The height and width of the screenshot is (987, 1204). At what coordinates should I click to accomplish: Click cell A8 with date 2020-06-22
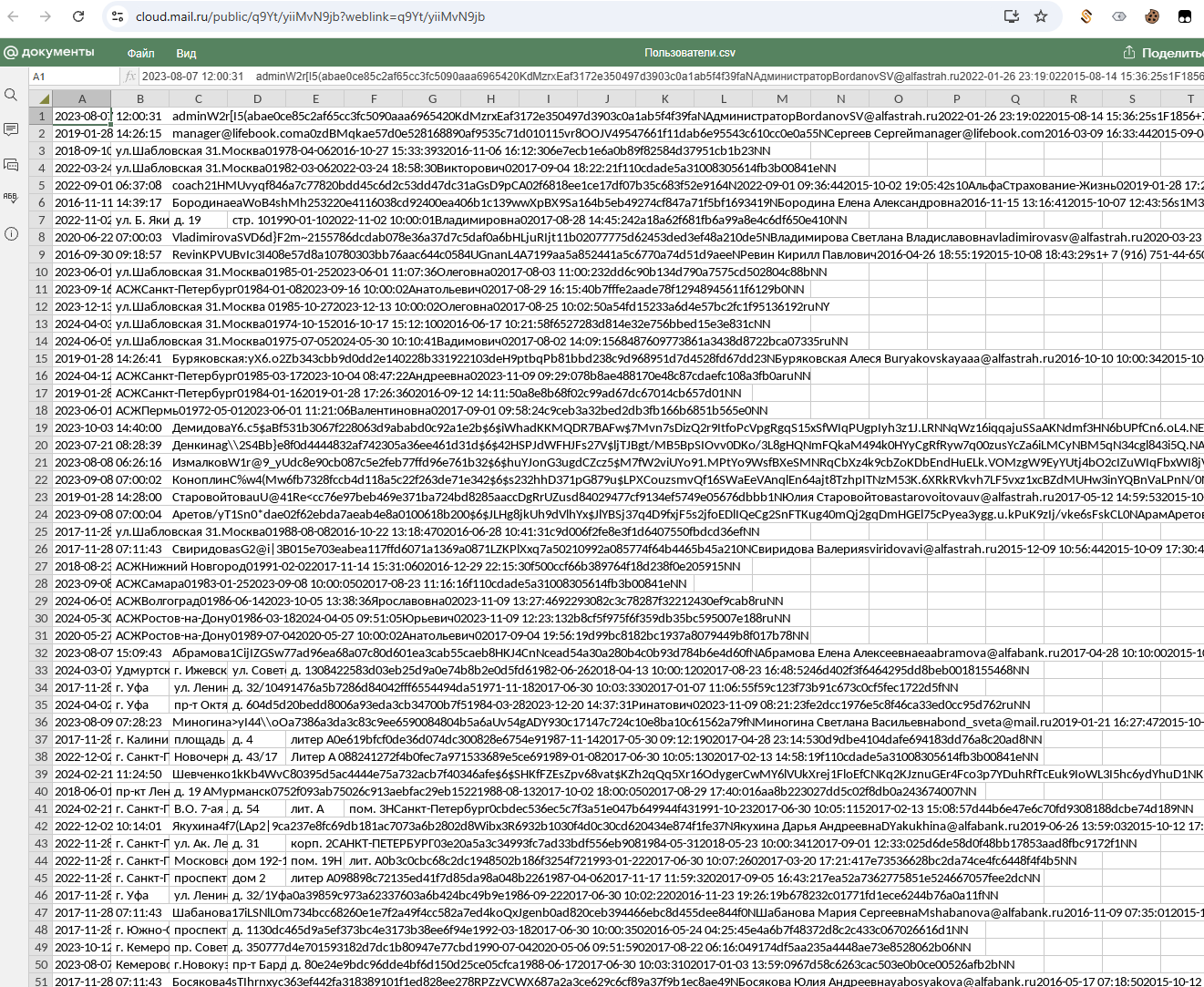tap(82, 237)
